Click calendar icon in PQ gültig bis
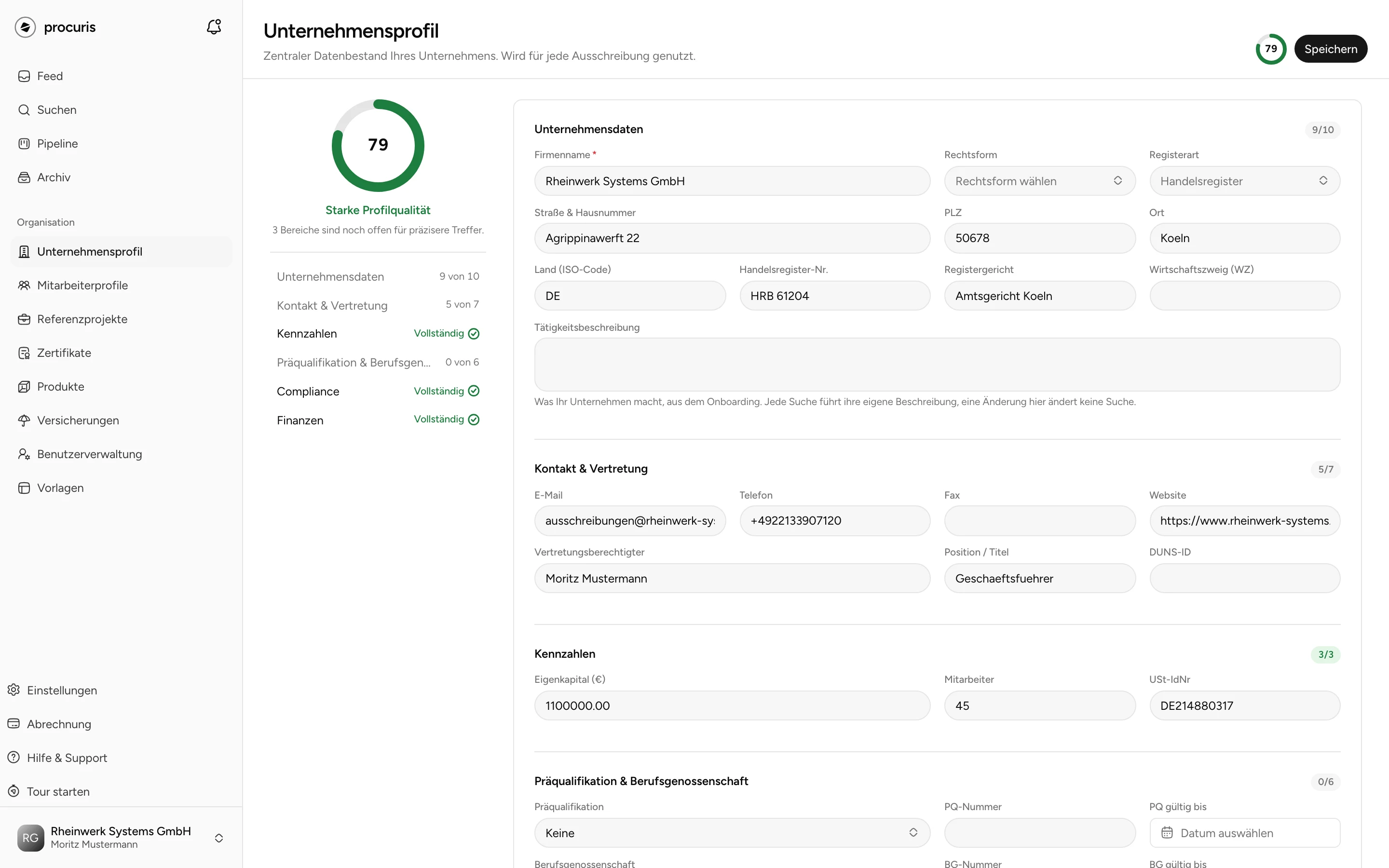This screenshot has width=1389, height=868. point(1167,833)
